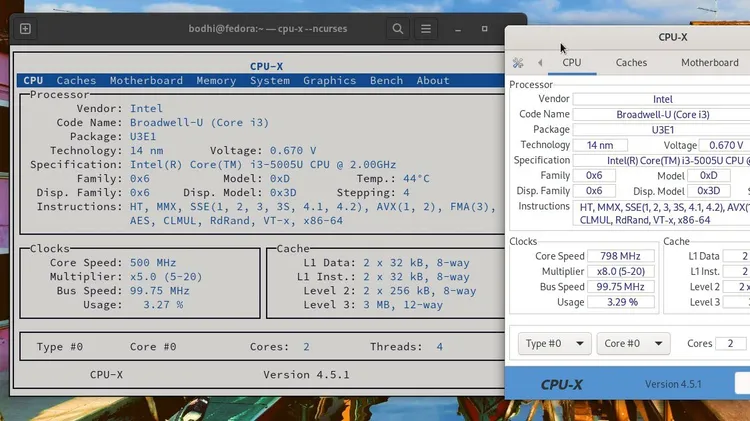Screen dimensions: 750x421
Task: Click Usage value '3.27 %' in terminal
Action: click(x=163, y=305)
